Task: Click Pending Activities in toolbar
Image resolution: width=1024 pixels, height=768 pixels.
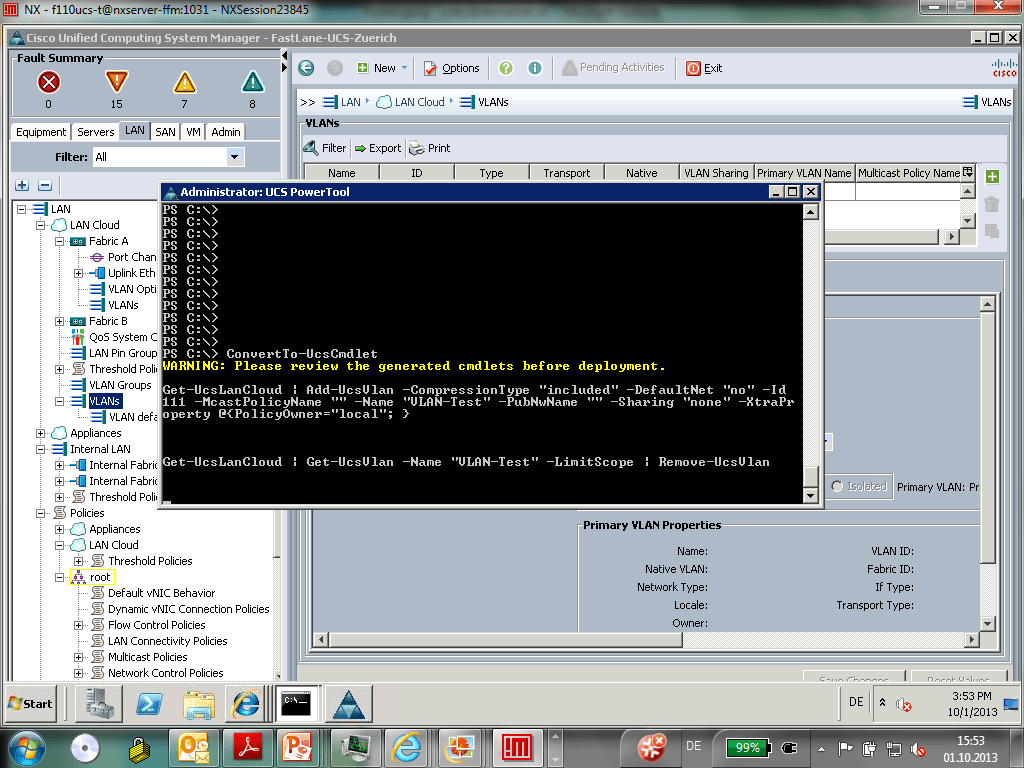Action: click(x=613, y=67)
